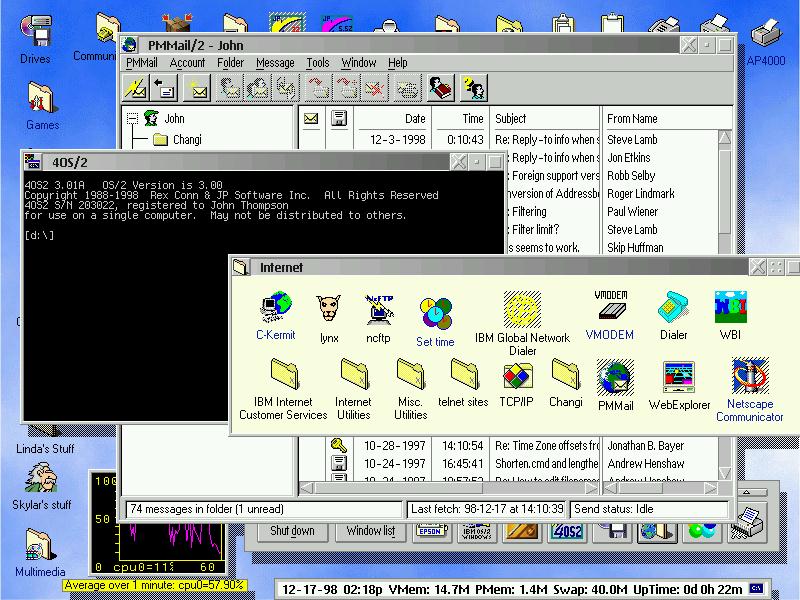The width and height of the screenshot is (800, 600).
Task: Click the send queued mail icon with black arrow
Action: coord(164,88)
